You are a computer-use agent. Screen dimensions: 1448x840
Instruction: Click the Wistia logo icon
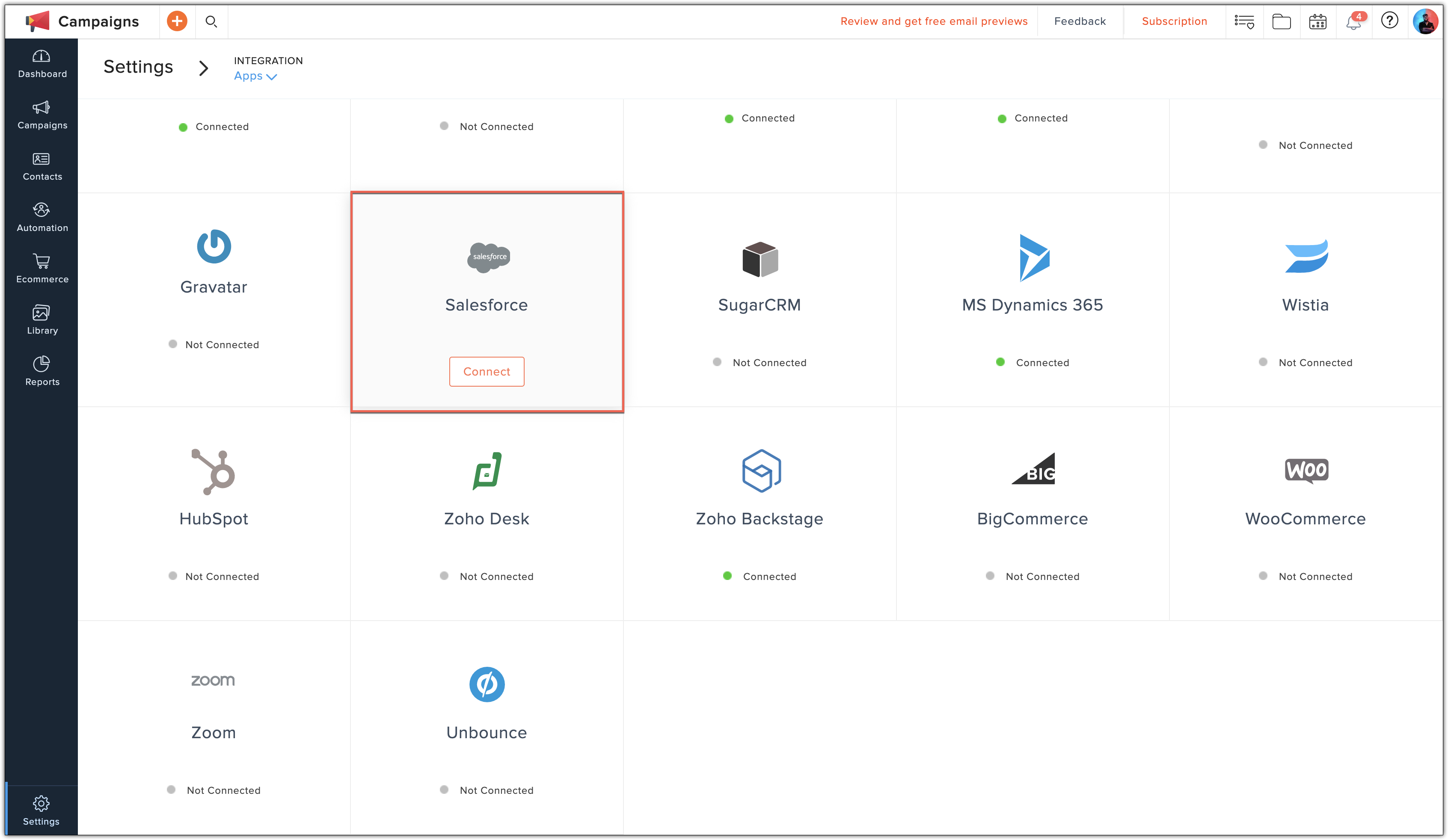[x=1306, y=256]
